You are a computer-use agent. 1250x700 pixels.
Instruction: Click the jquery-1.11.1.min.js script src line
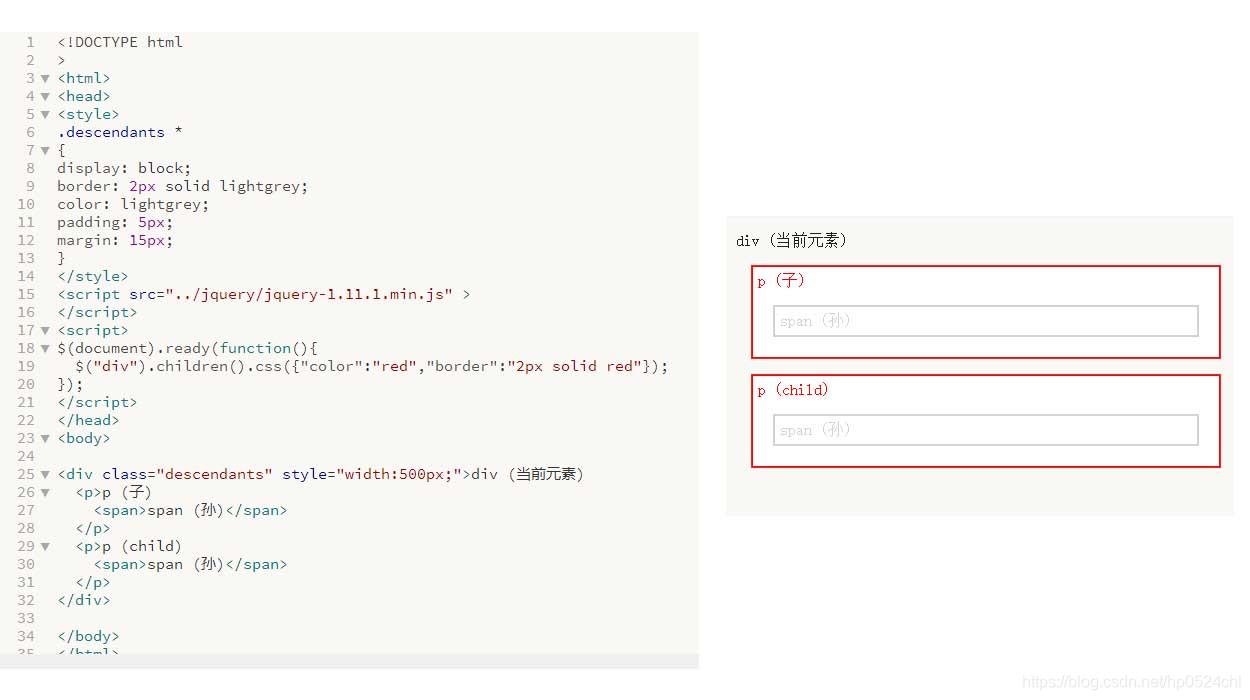coord(264,294)
